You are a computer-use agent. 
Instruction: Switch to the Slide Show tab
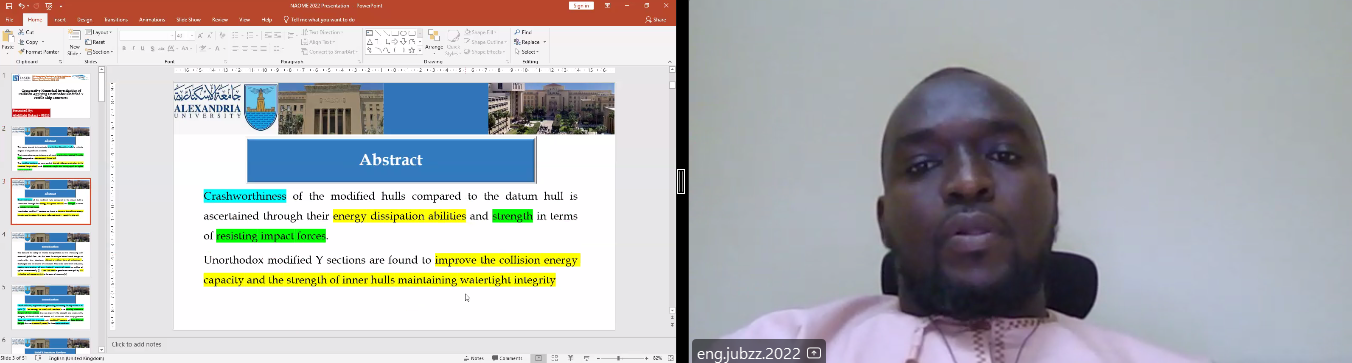(x=187, y=18)
